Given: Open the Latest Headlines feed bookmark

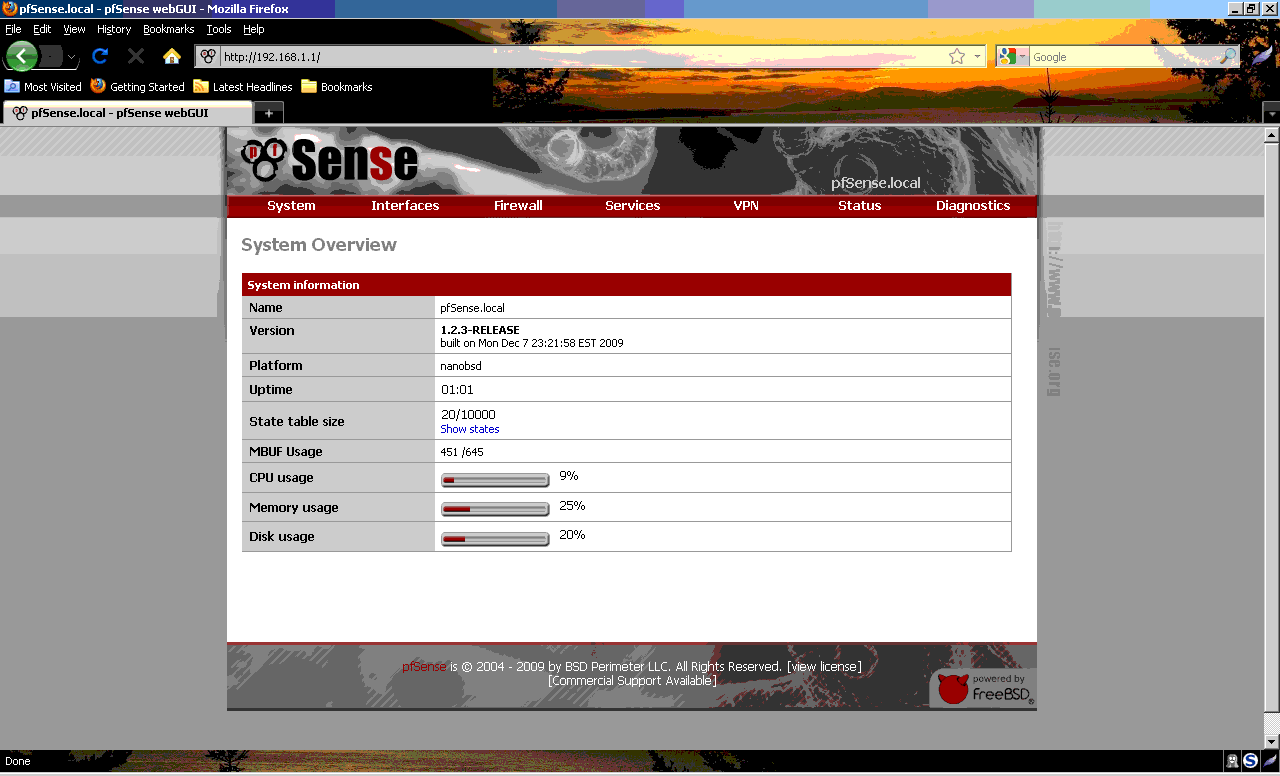Looking at the screenshot, I should (243, 87).
